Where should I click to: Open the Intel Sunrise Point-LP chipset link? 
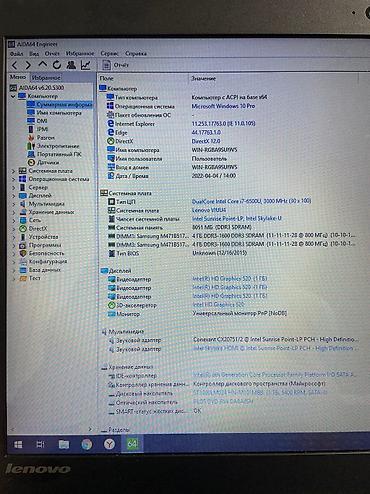(237, 219)
